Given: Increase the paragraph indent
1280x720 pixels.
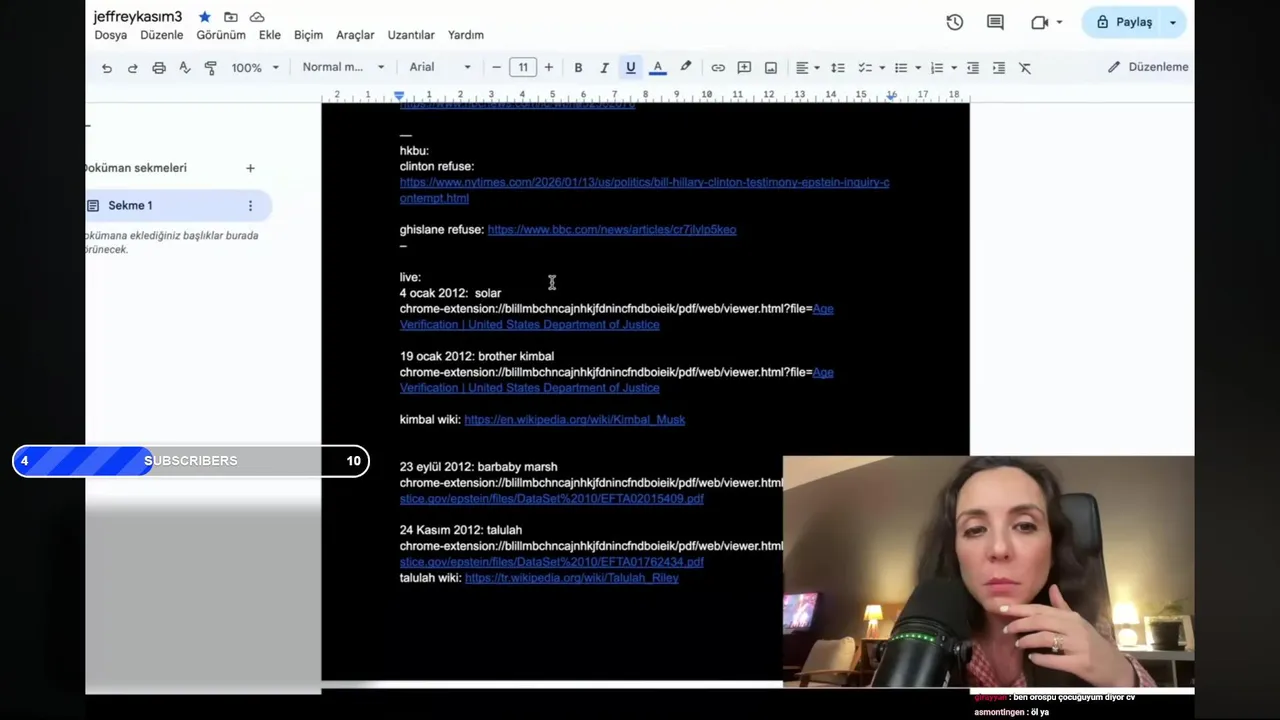Looking at the screenshot, I should click(999, 67).
